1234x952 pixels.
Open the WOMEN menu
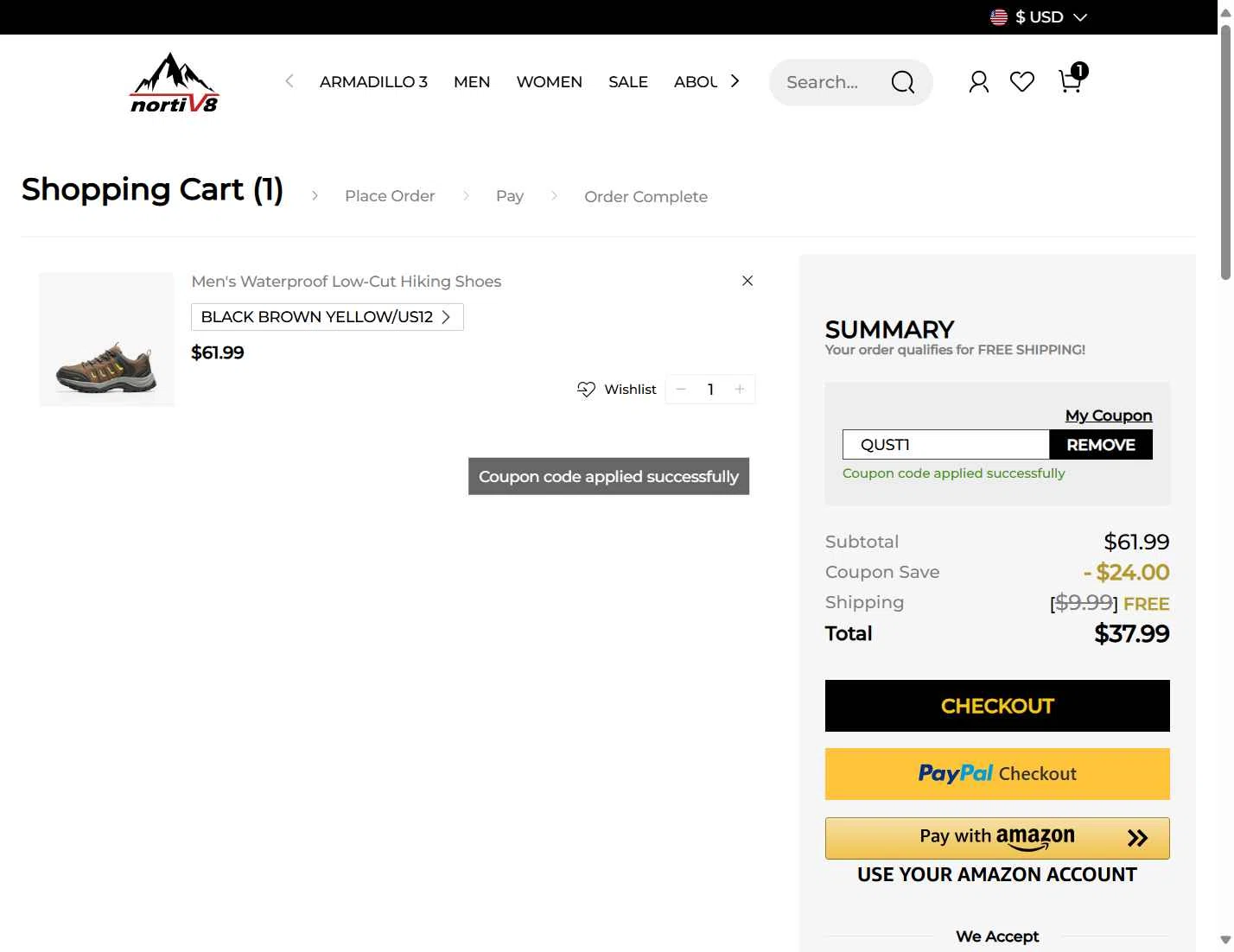550,82
